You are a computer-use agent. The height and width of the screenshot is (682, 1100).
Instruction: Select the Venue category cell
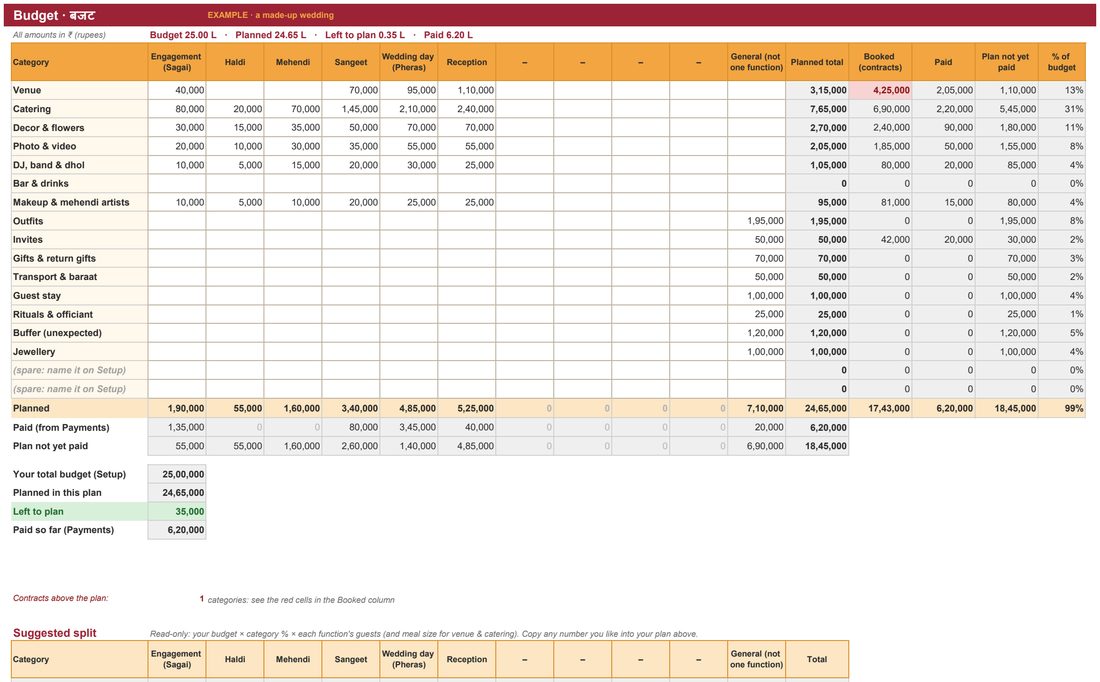(79, 90)
